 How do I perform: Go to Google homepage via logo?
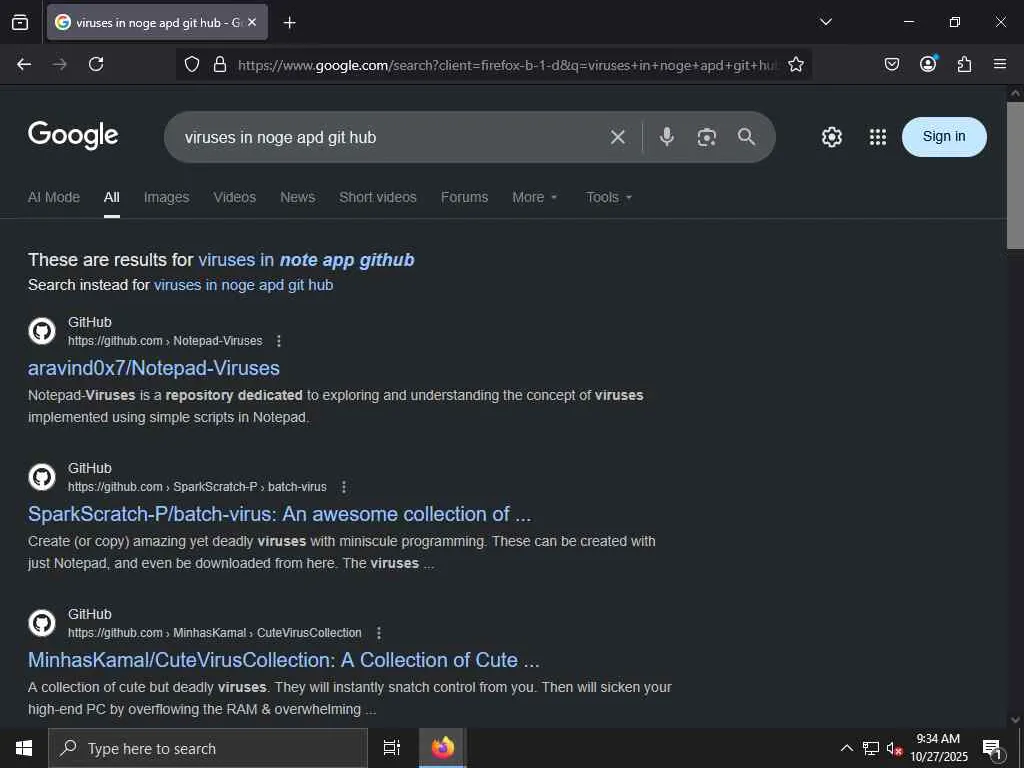coord(73,135)
